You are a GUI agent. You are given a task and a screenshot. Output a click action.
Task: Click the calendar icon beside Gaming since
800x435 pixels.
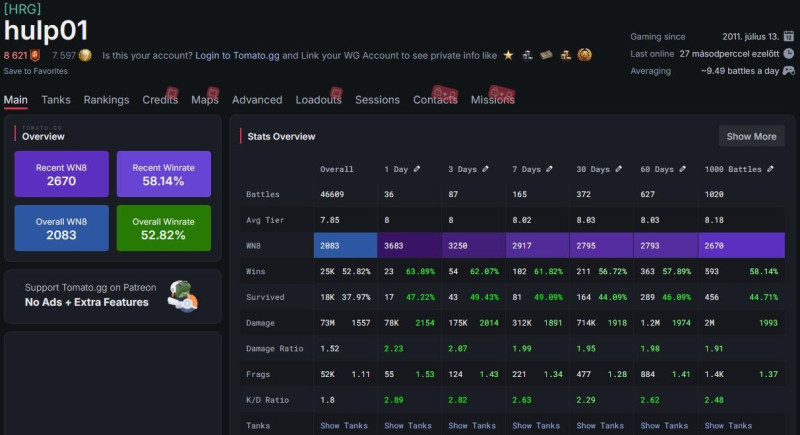pyautogui.click(x=789, y=36)
